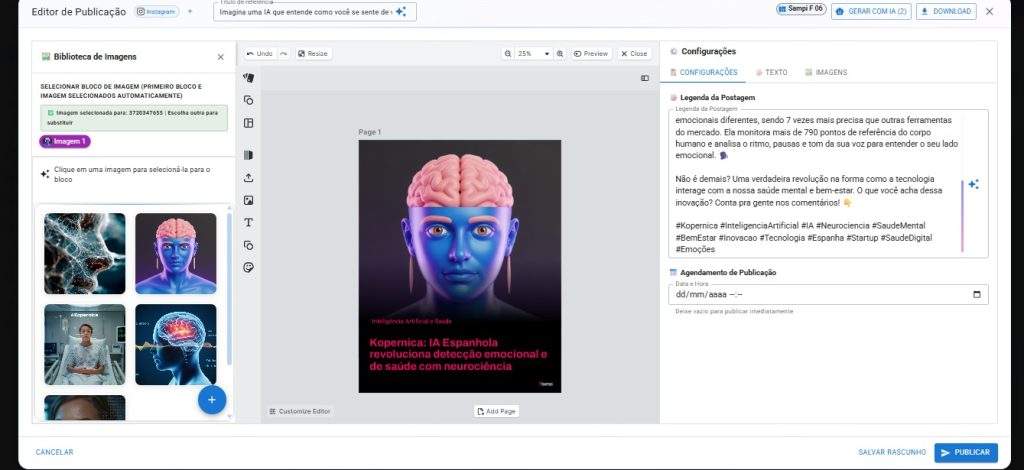Open the upload tool in editor sidebar
The width and height of the screenshot is (1024, 470).
[249, 178]
